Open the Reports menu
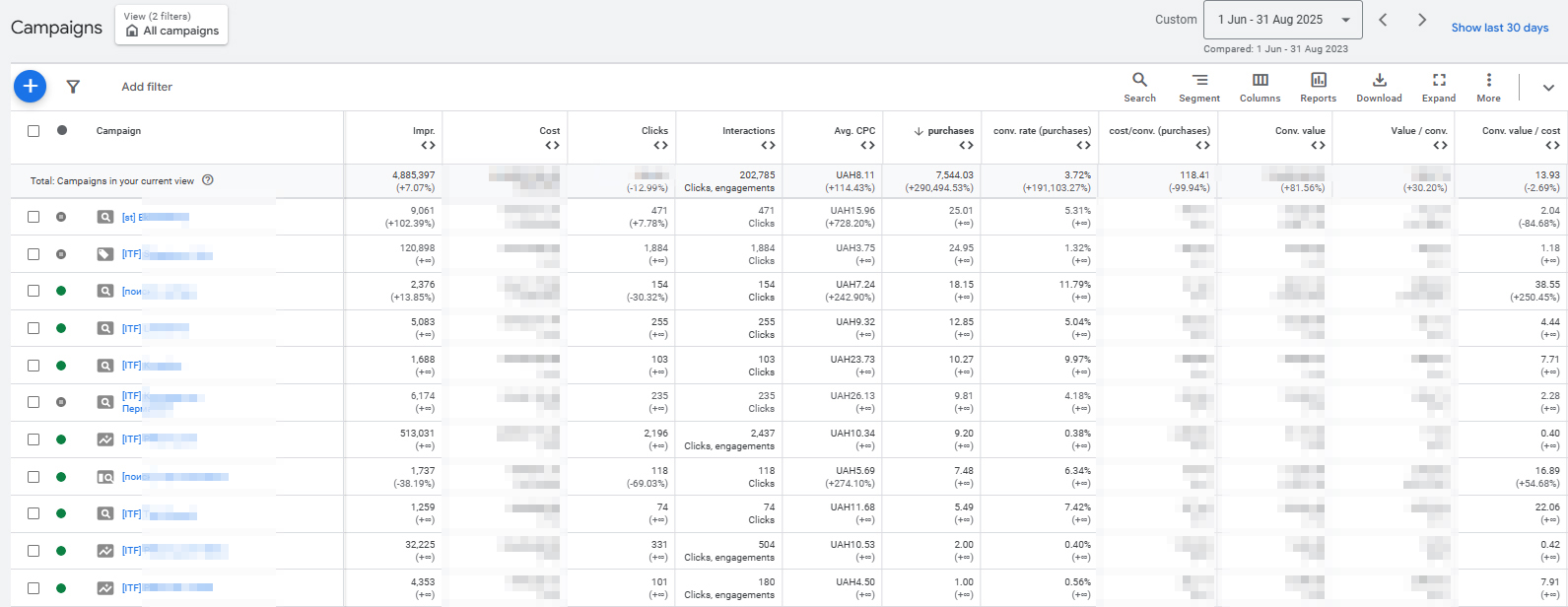The image size is (1568, 607). 1318,87
